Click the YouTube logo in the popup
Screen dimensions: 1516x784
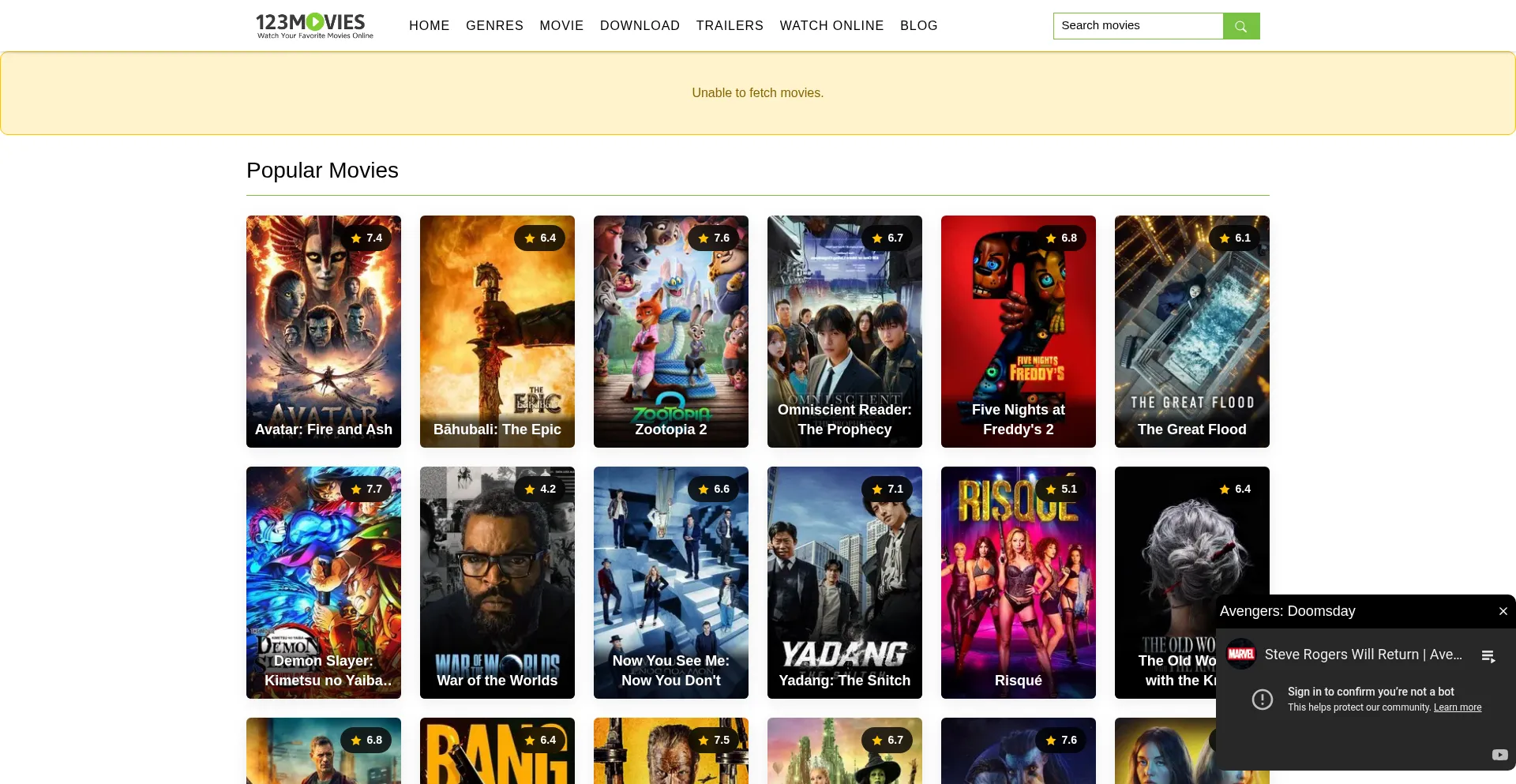coord(1499,755)
